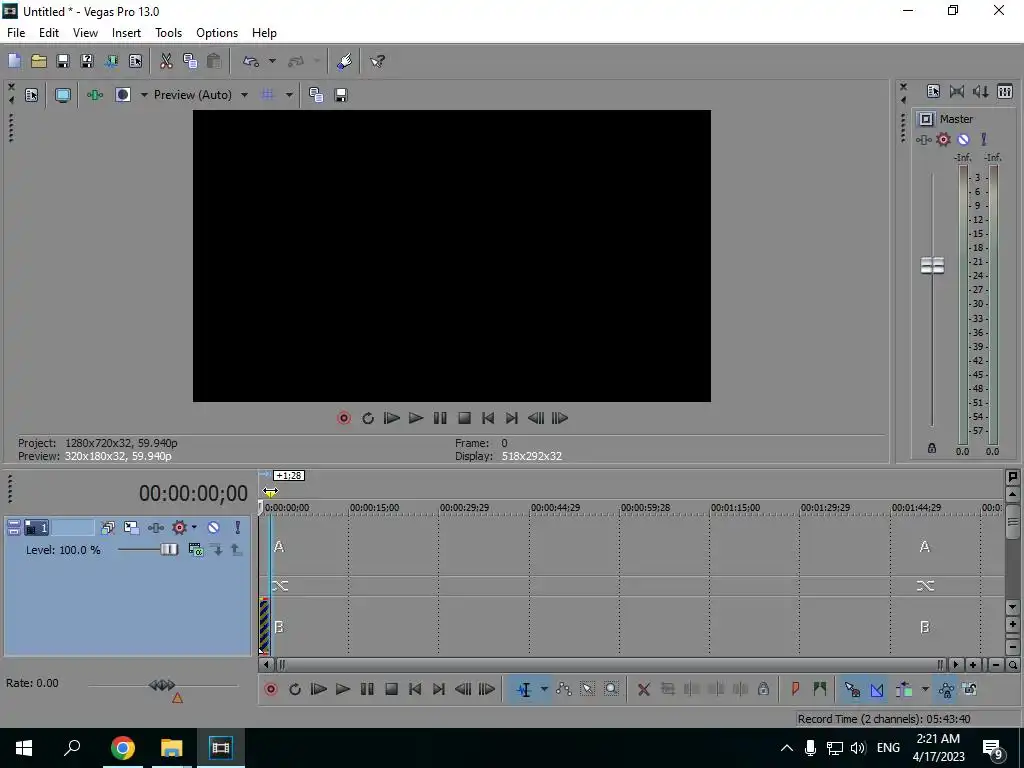Open Undo history dropdown arrow
1024x768 pixels.
[x=272, y=61]
